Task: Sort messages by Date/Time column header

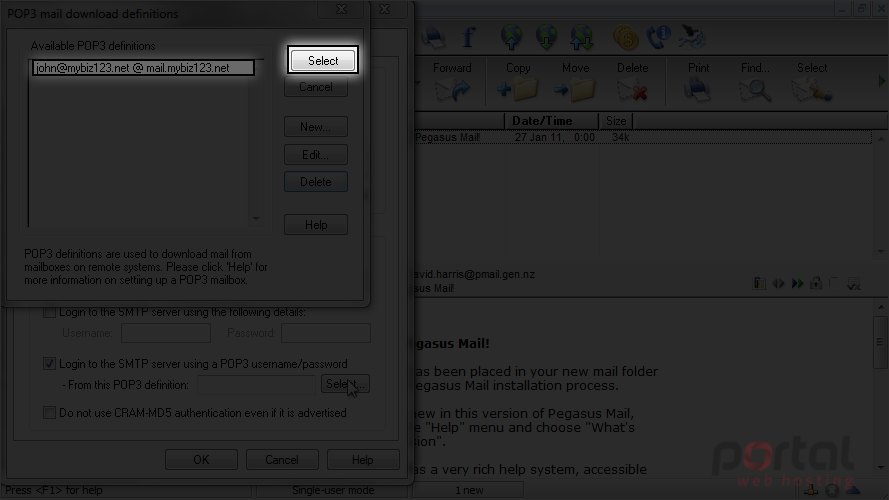Action: [551, 121]
